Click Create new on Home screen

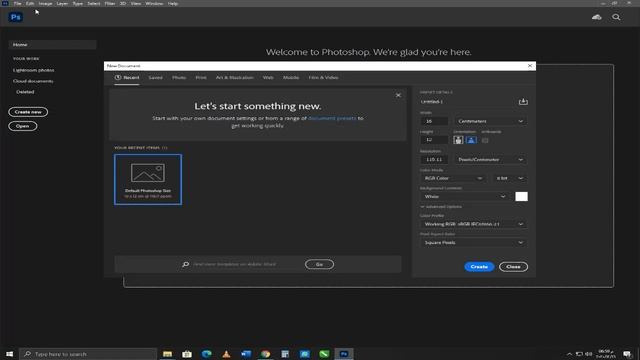(x=28, y=112)
